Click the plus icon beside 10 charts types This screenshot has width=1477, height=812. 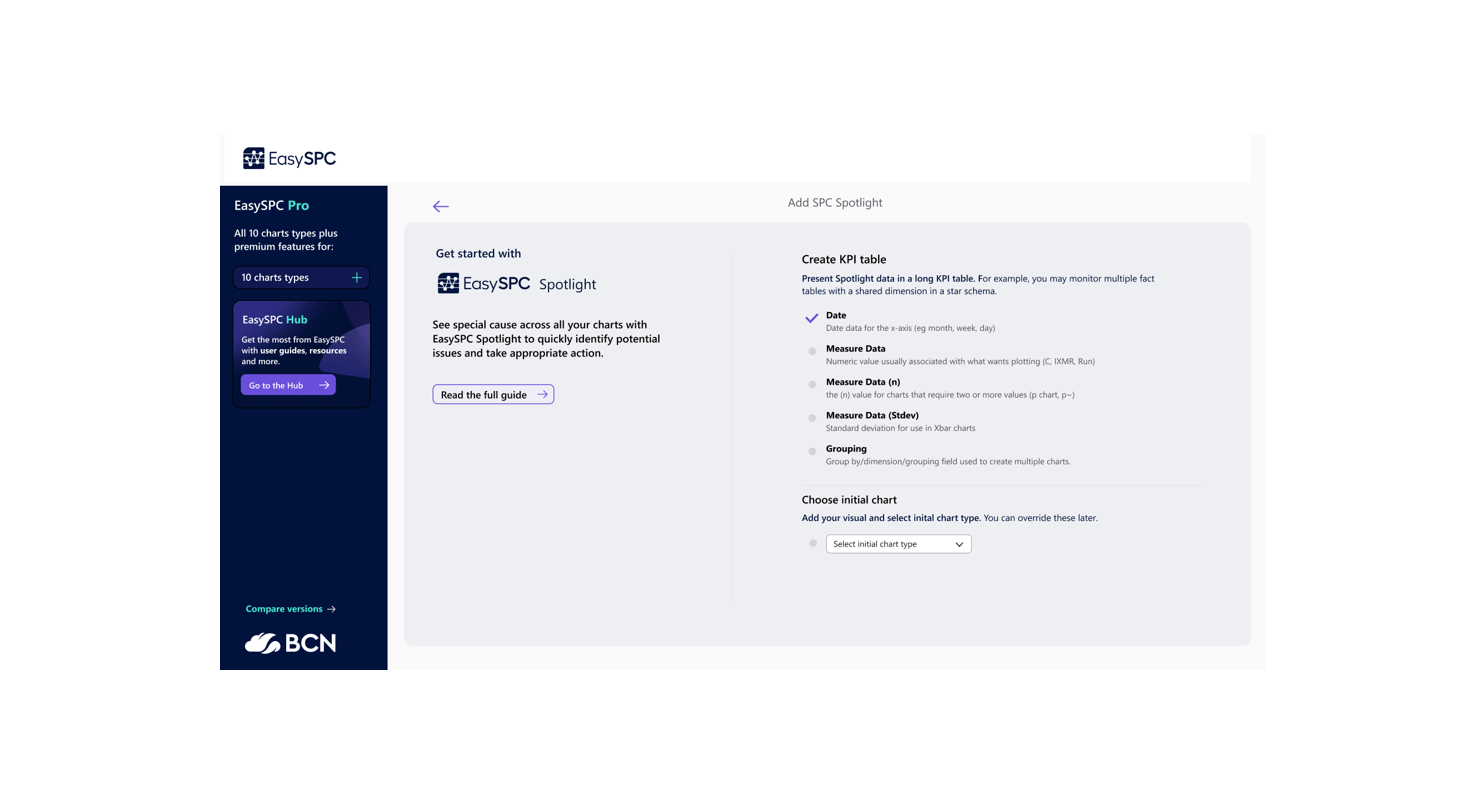click(356, 278)
